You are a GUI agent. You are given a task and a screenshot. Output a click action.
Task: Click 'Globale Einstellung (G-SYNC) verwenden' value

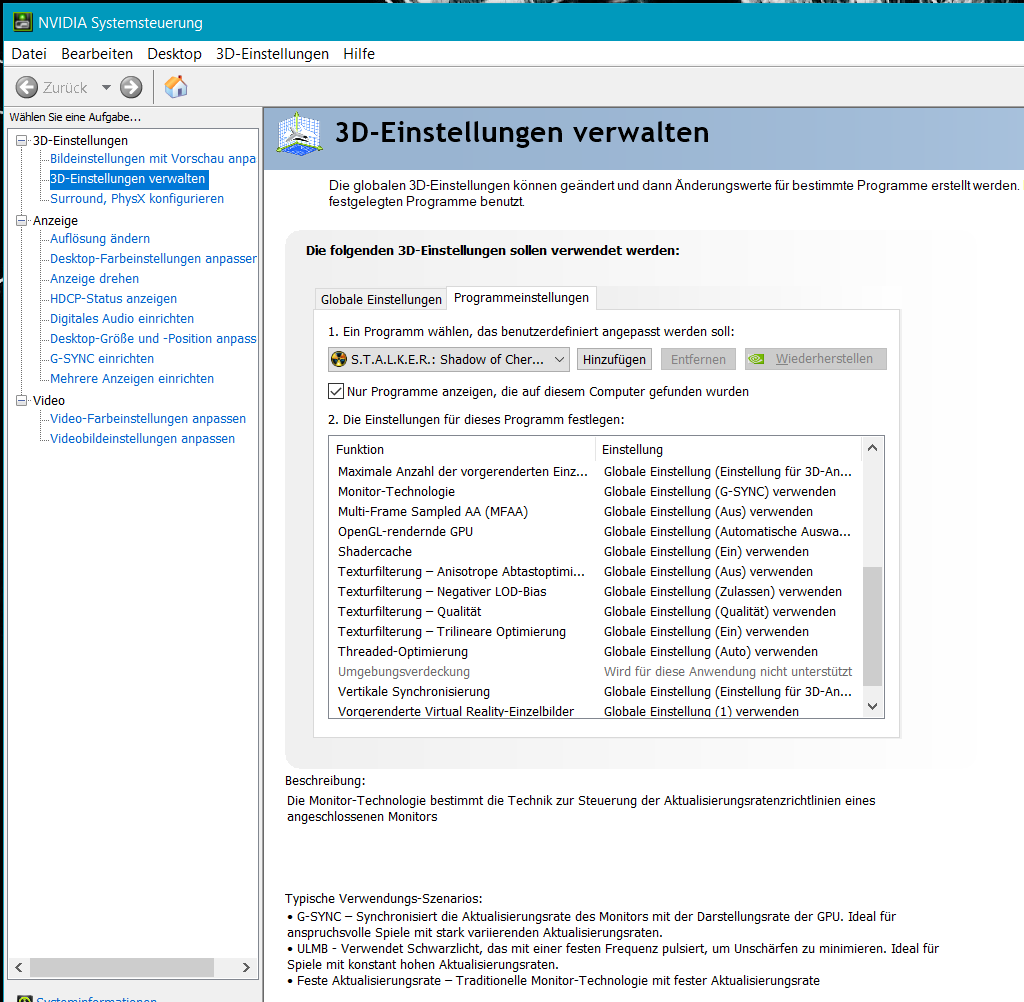point(720,491)
